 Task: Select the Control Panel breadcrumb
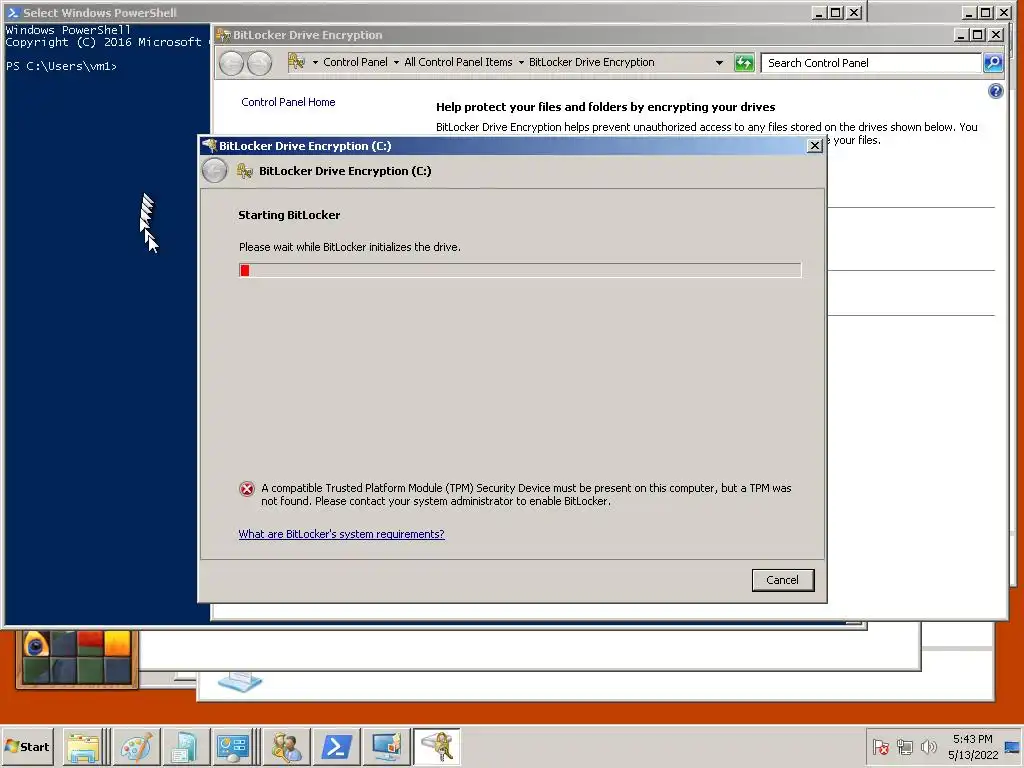(355, 62)
